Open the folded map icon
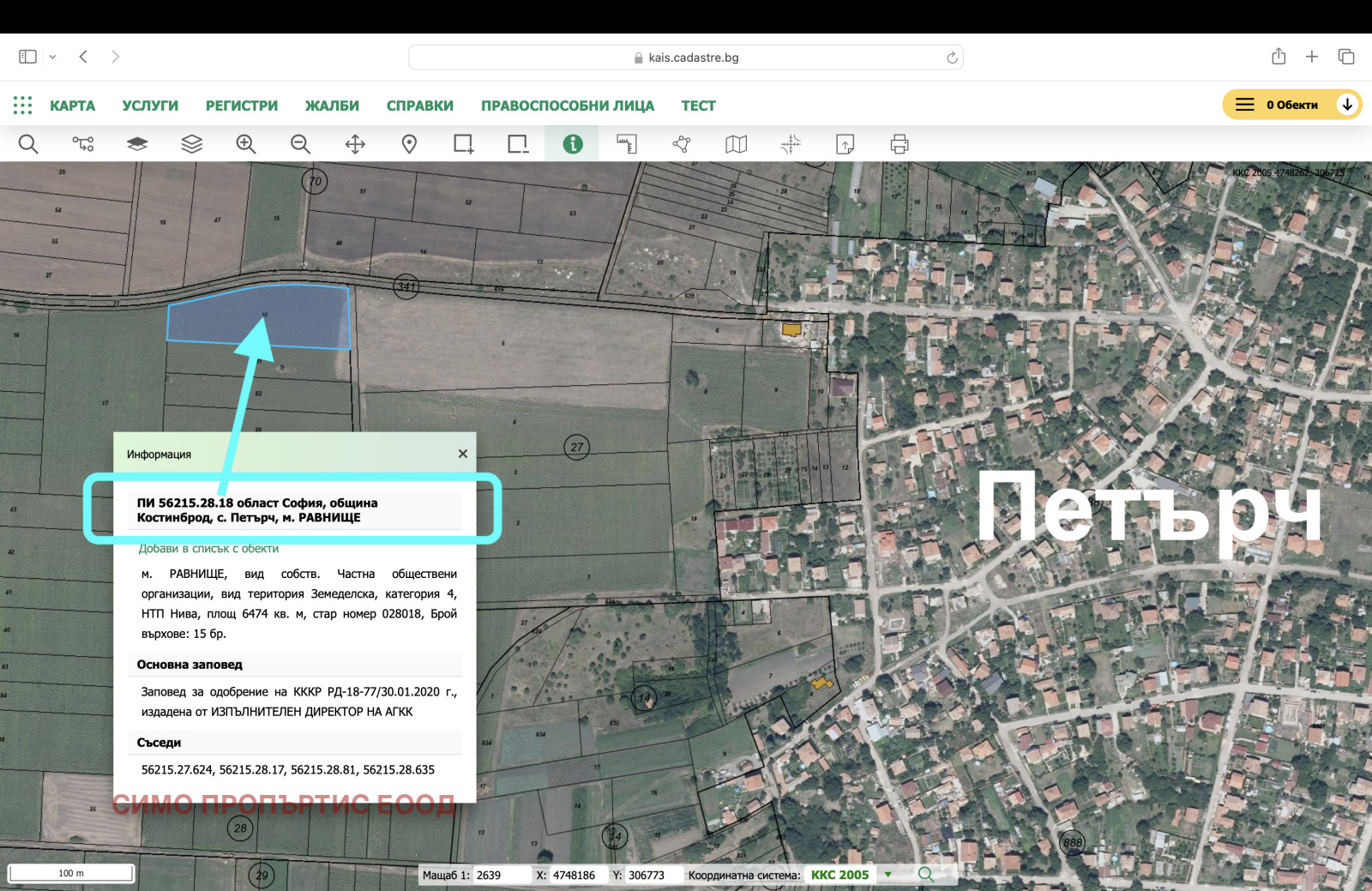1372x891 pixels. (x=736, y=144)
